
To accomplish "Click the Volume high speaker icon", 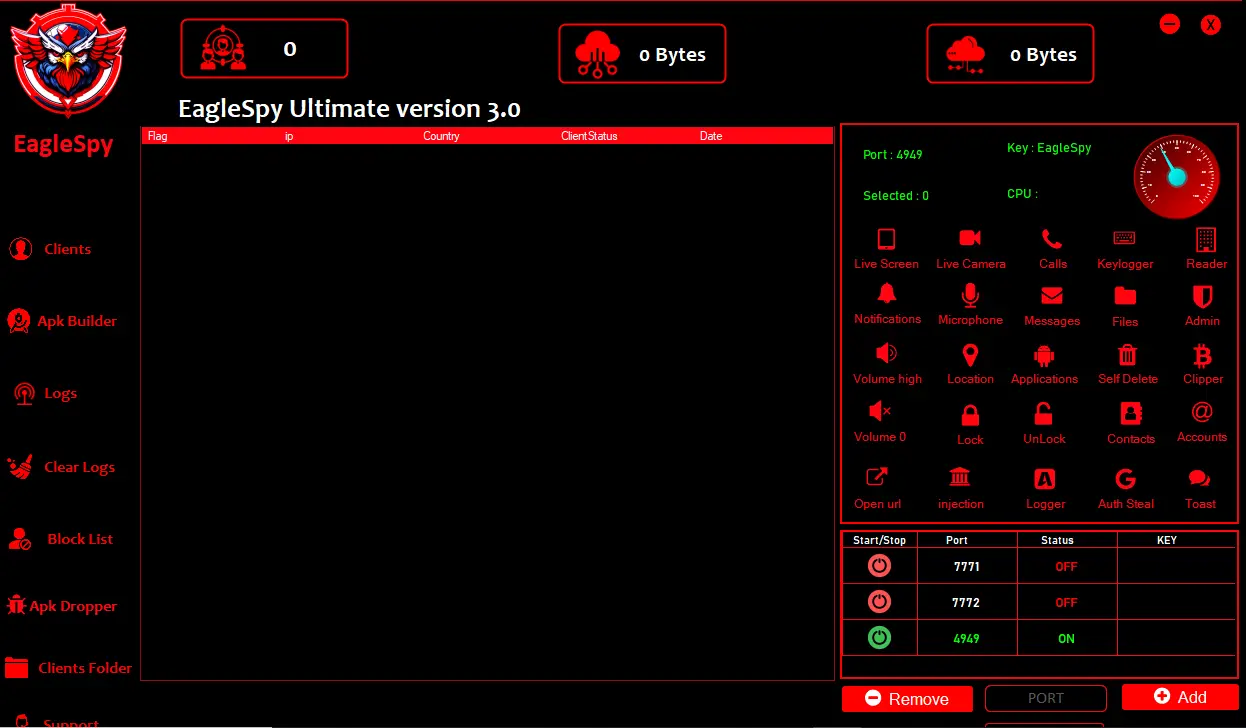I will pyautogui.click(x=886, y=353).
